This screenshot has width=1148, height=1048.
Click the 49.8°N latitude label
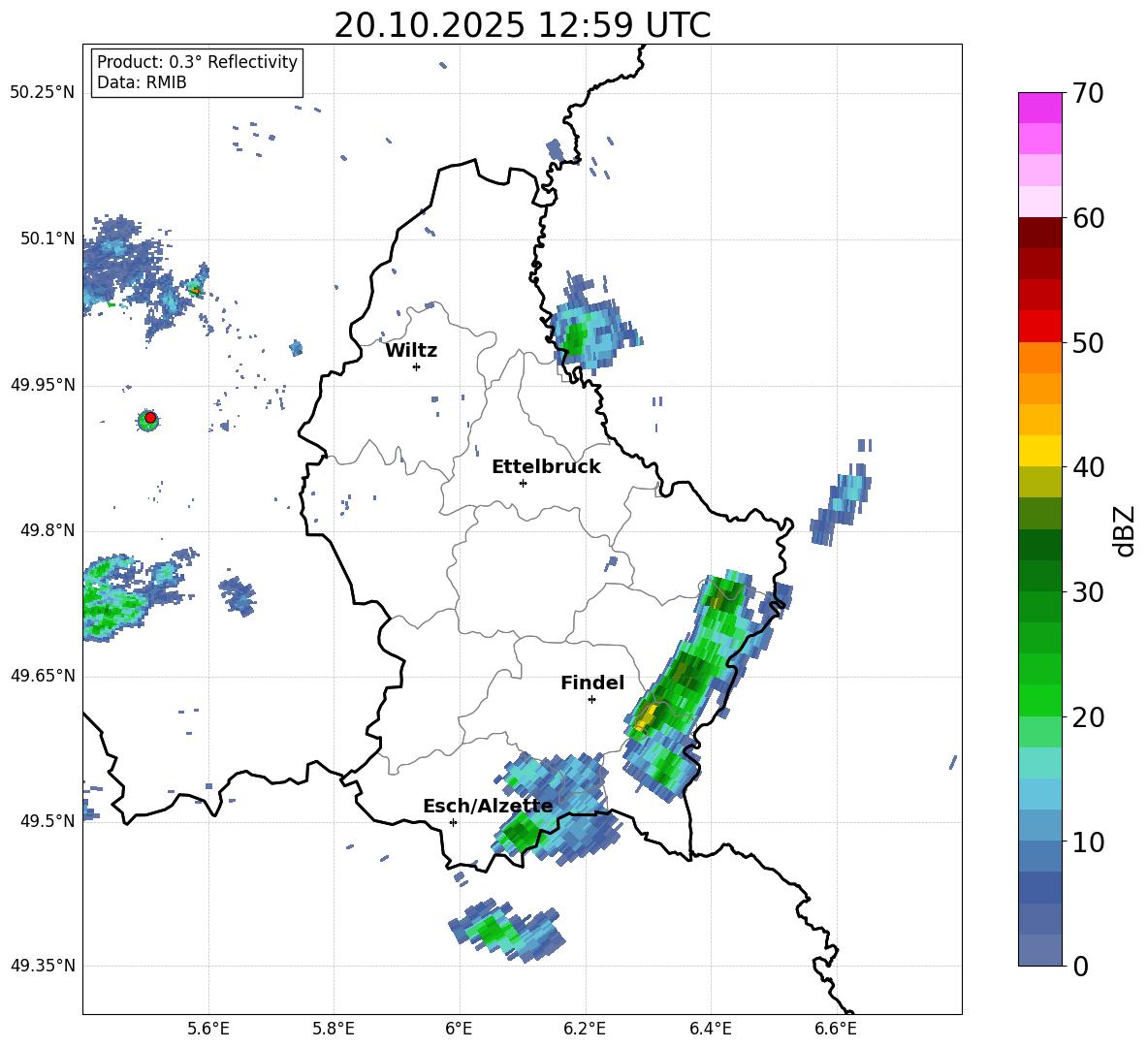point(48,530)
